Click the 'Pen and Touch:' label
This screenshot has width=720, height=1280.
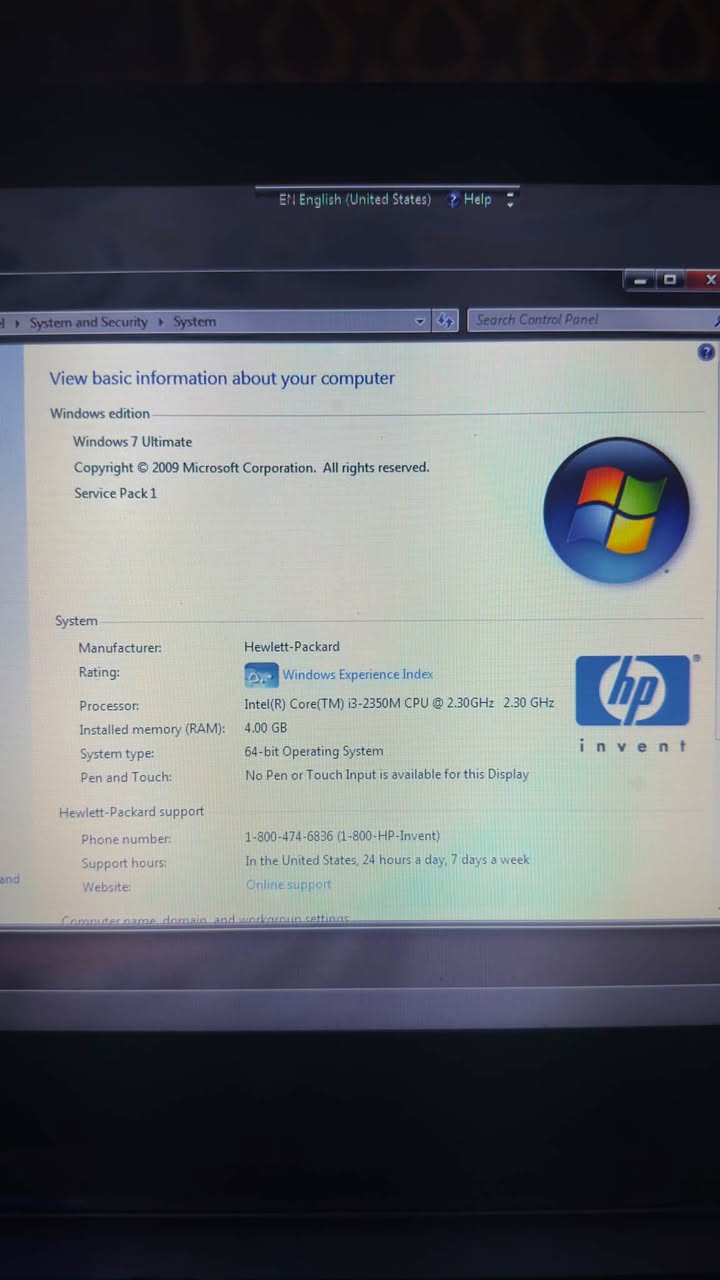click(126, 777)
